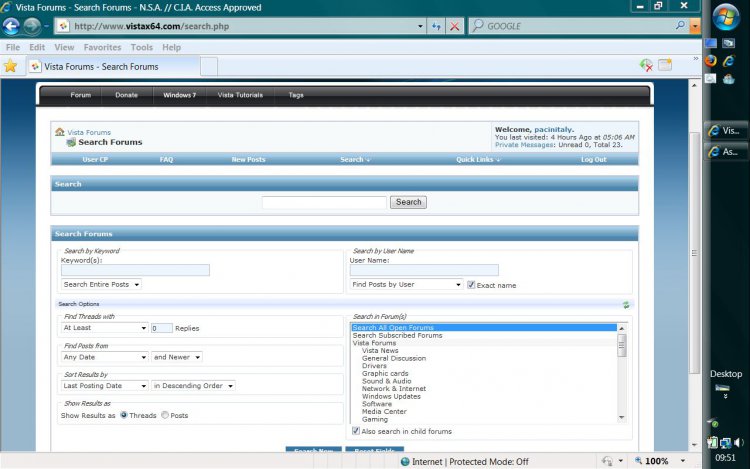Click the green check with red X toolbar icon
Screen dimensions: 750x469
pyautogui.click(x=646, y=65)
